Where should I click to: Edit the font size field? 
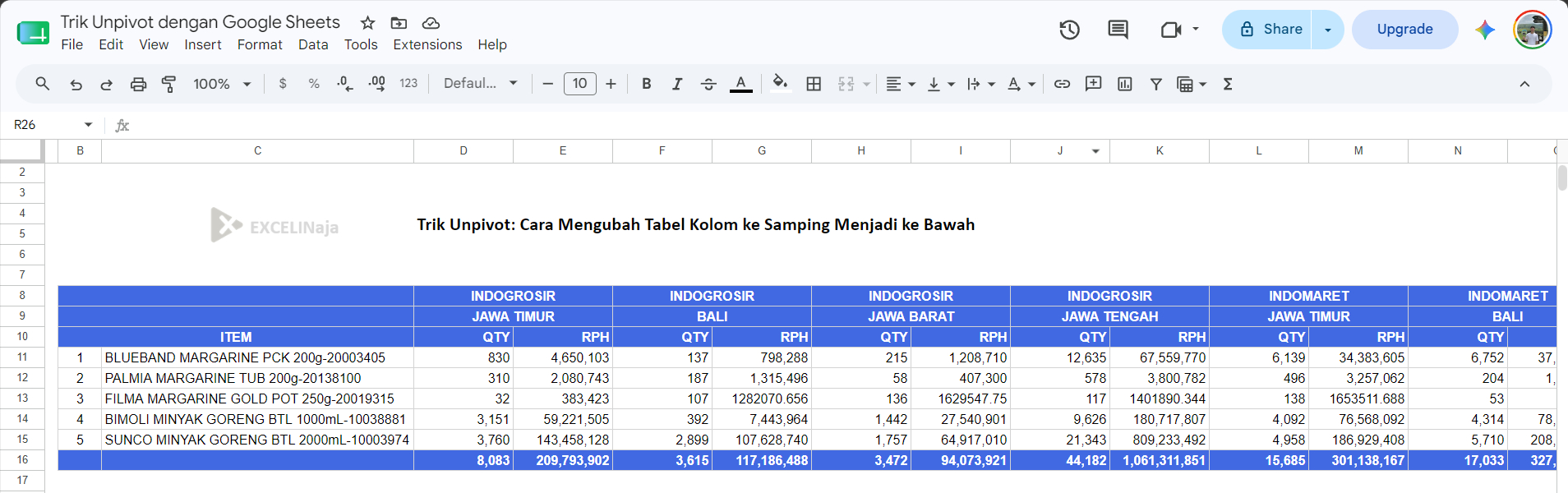[579, 84]
